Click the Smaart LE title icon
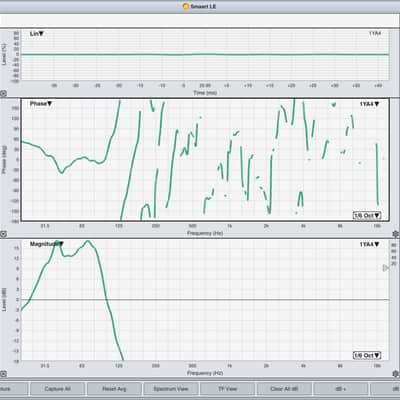 point(186,6)
